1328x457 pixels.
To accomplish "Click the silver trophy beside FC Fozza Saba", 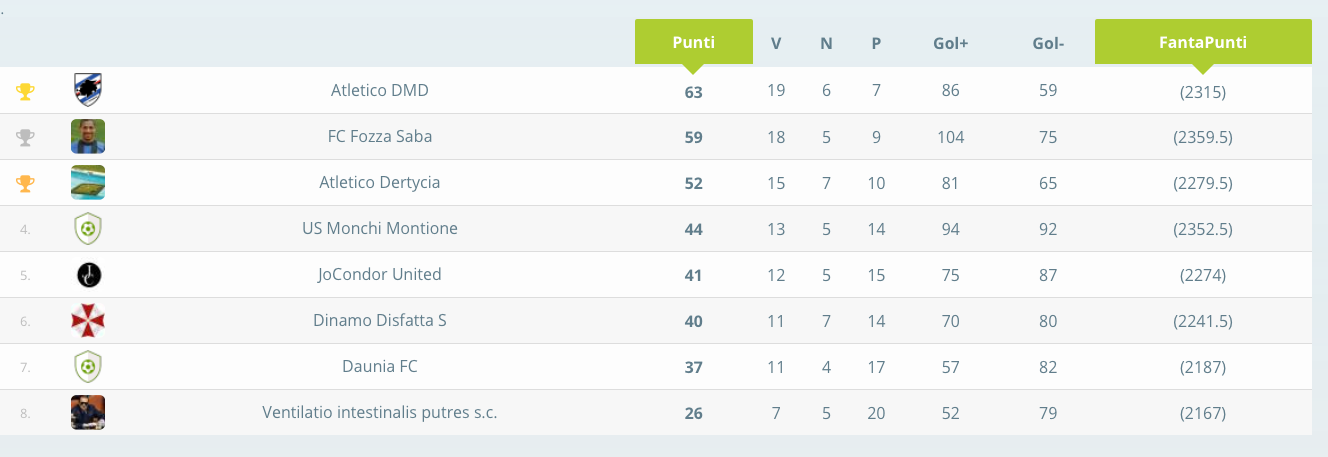I will [x=25, y=138].
